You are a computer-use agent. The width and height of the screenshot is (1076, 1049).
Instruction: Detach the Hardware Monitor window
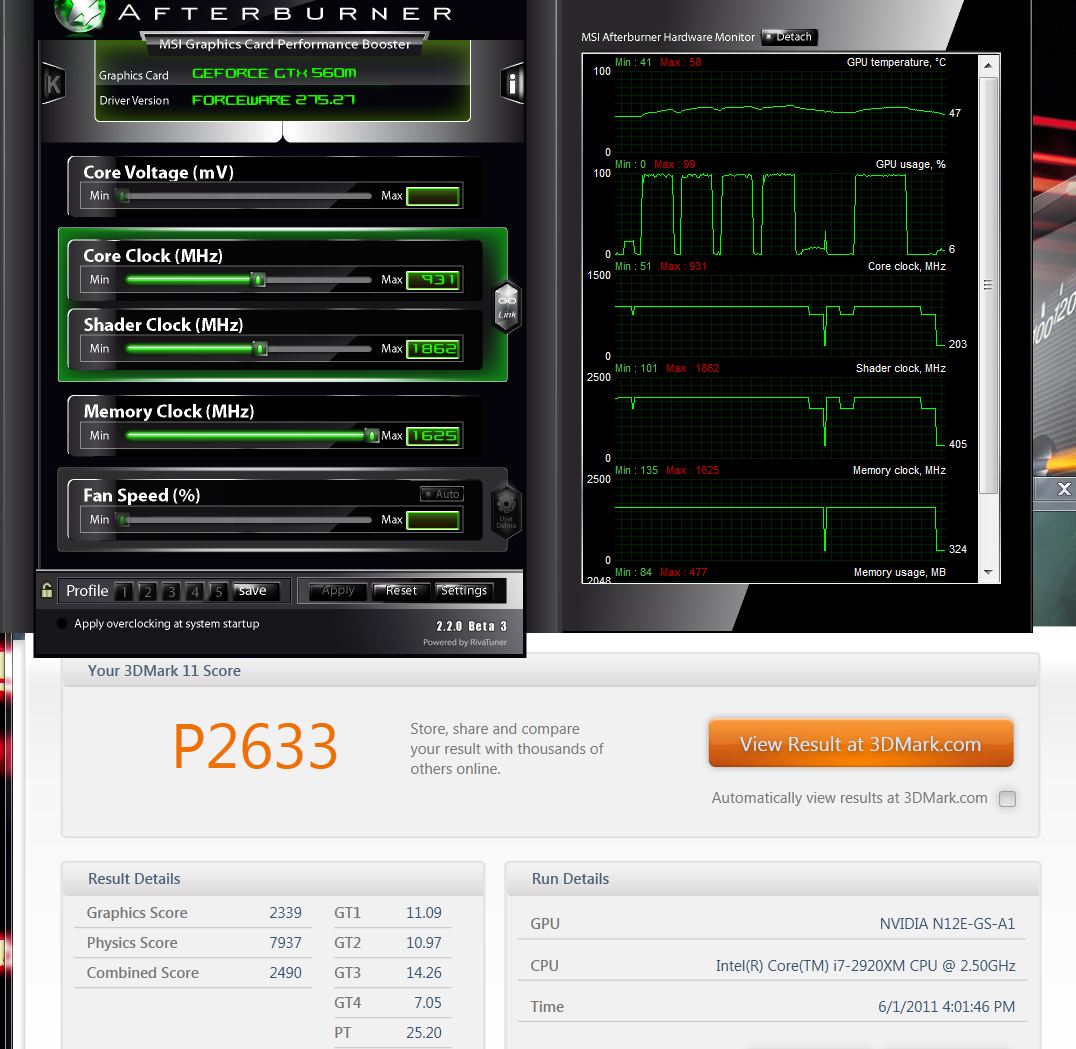click(x=789, y=37)
